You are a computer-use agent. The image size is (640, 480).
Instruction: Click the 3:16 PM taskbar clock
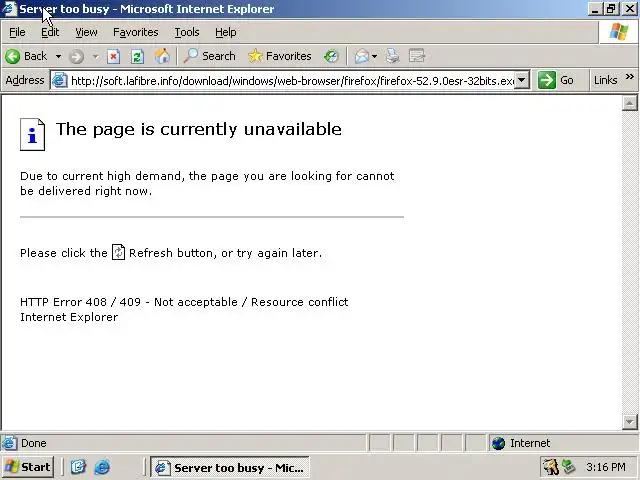point(606,467)
